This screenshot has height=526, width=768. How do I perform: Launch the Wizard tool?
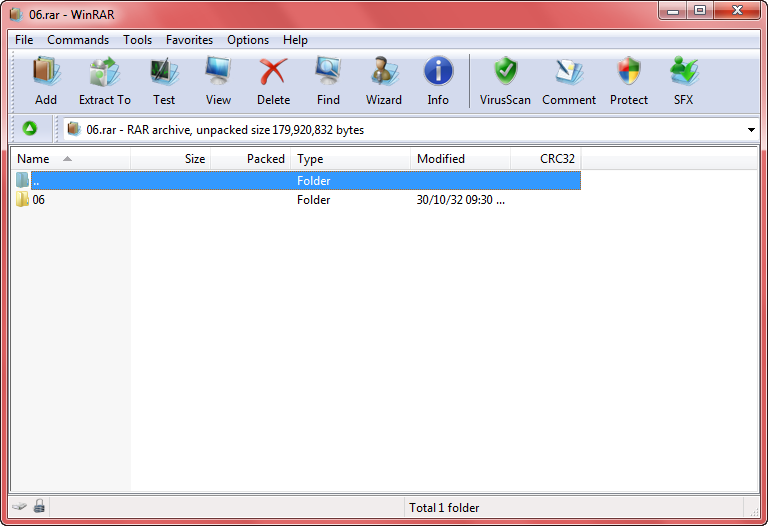coord(384,72)
